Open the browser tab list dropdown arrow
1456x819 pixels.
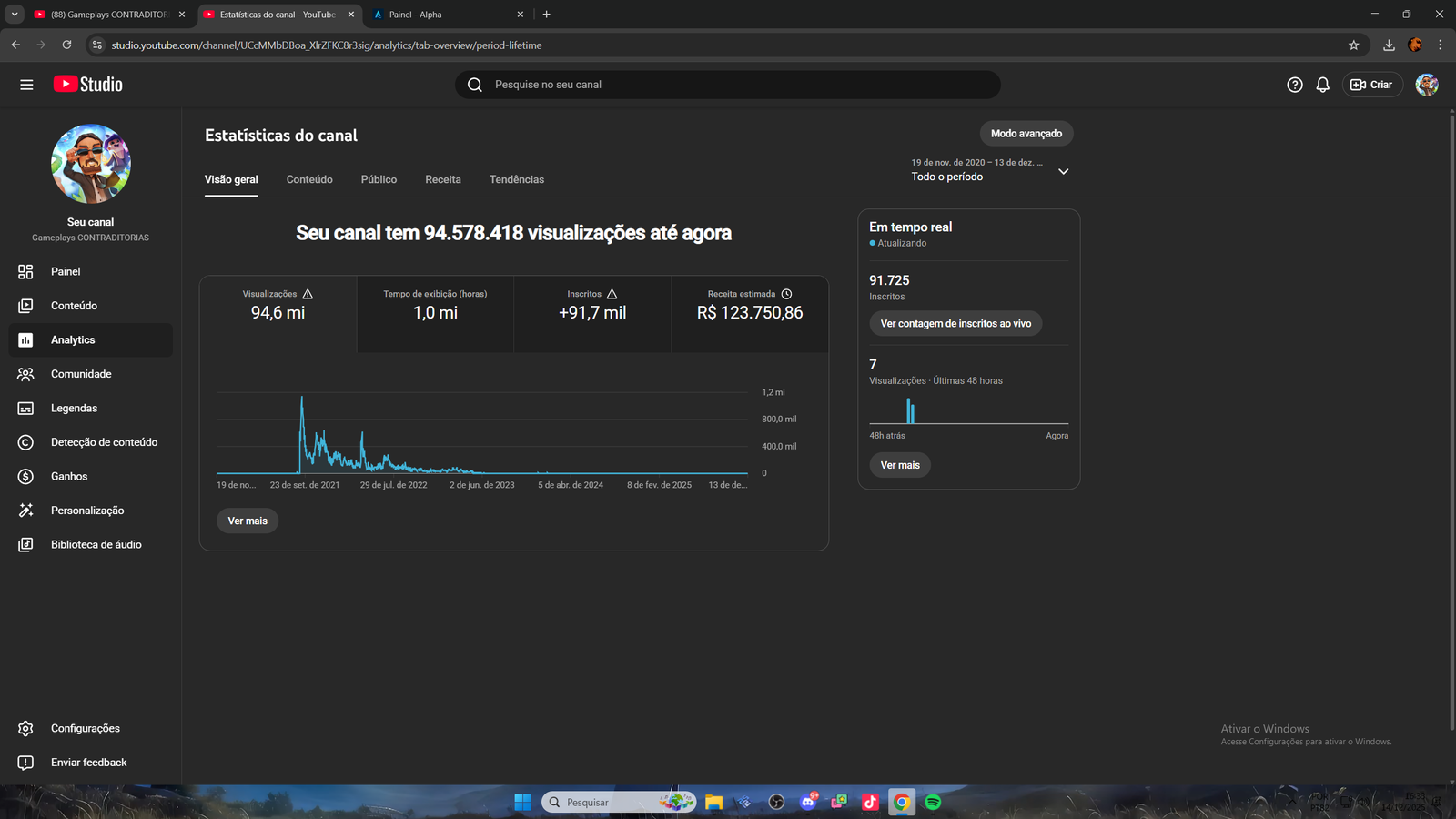[x=15, y=15]
